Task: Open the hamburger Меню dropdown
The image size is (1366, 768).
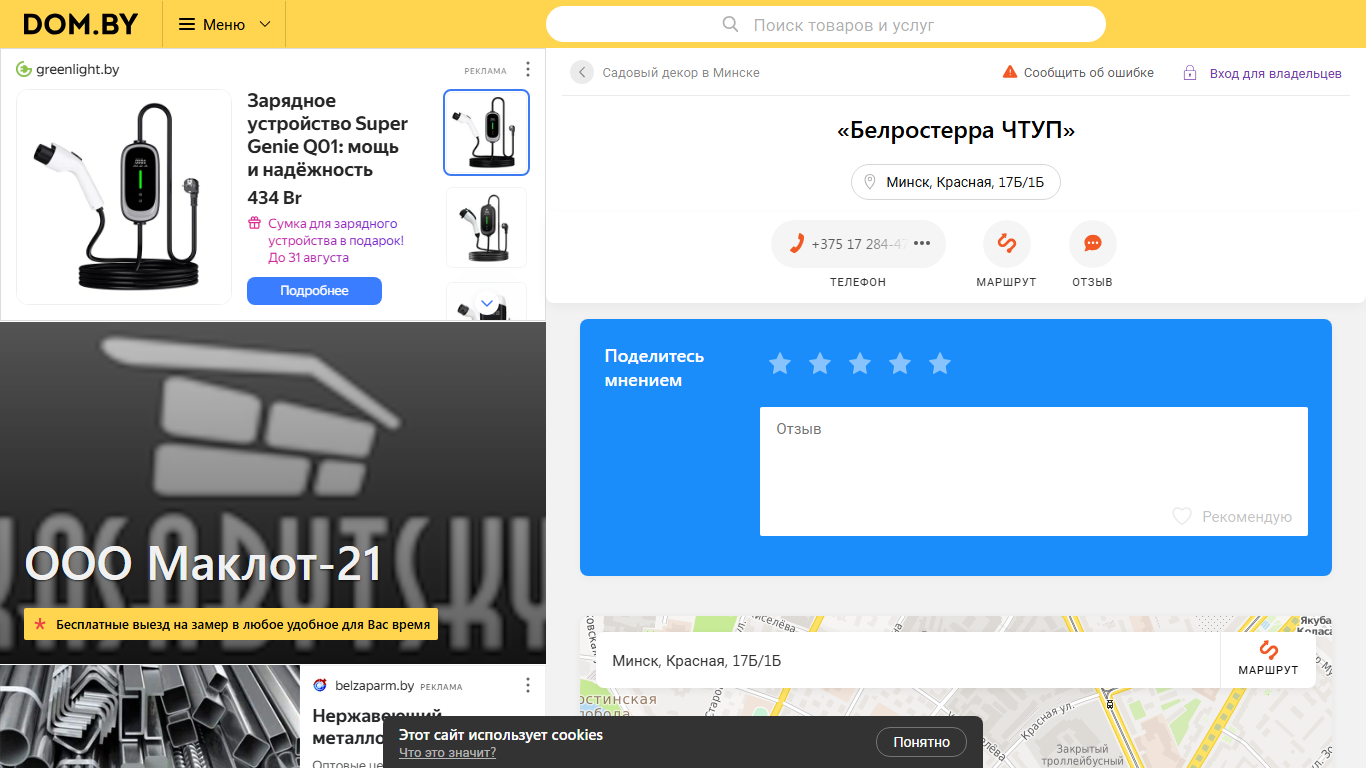Action: tap(224, 24)
